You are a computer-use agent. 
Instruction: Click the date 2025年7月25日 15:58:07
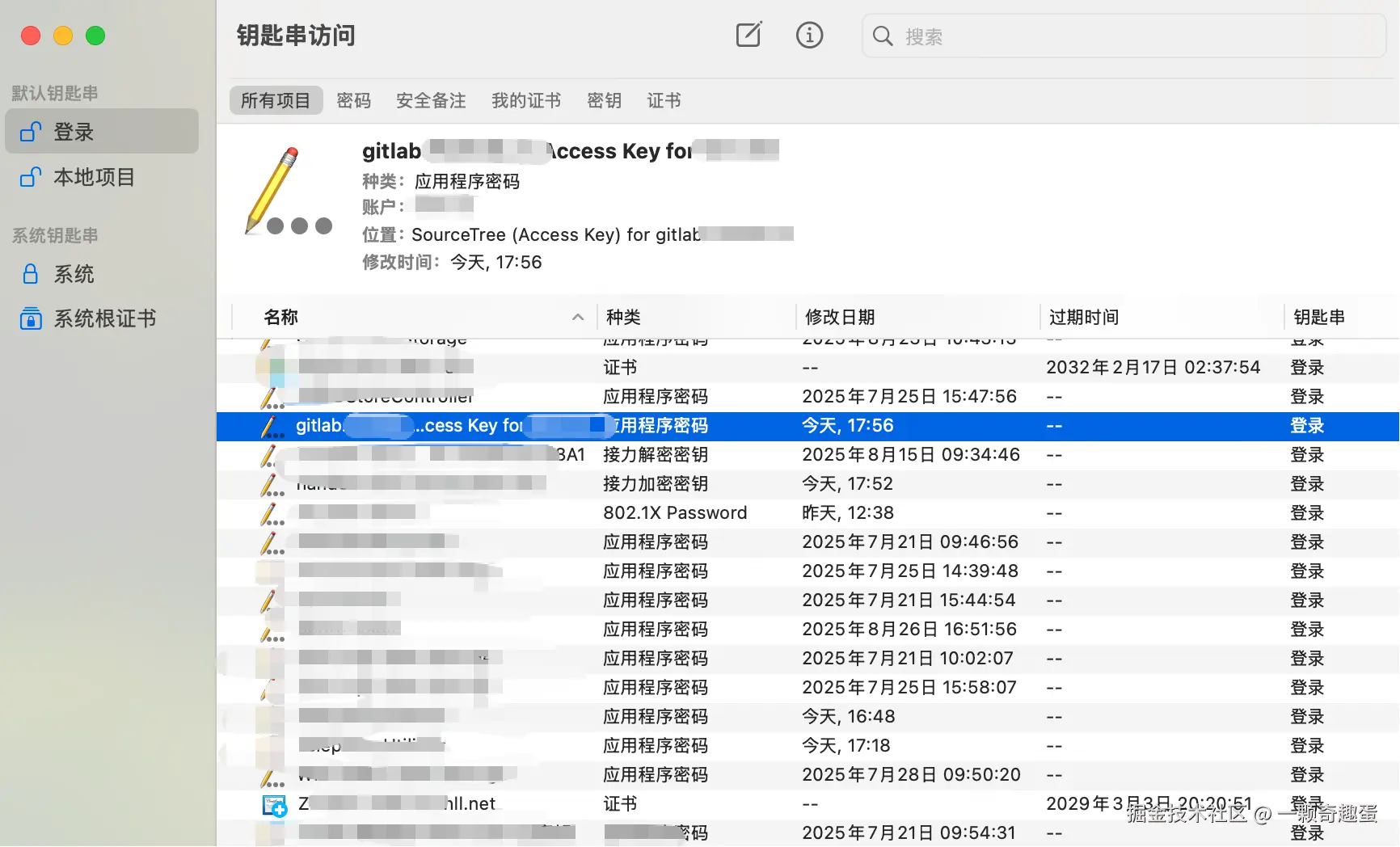[x=909, y=688]
